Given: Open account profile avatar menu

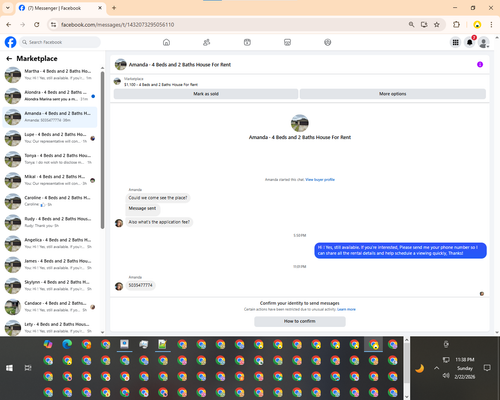Looking at the screenshot, I should 484,42.
